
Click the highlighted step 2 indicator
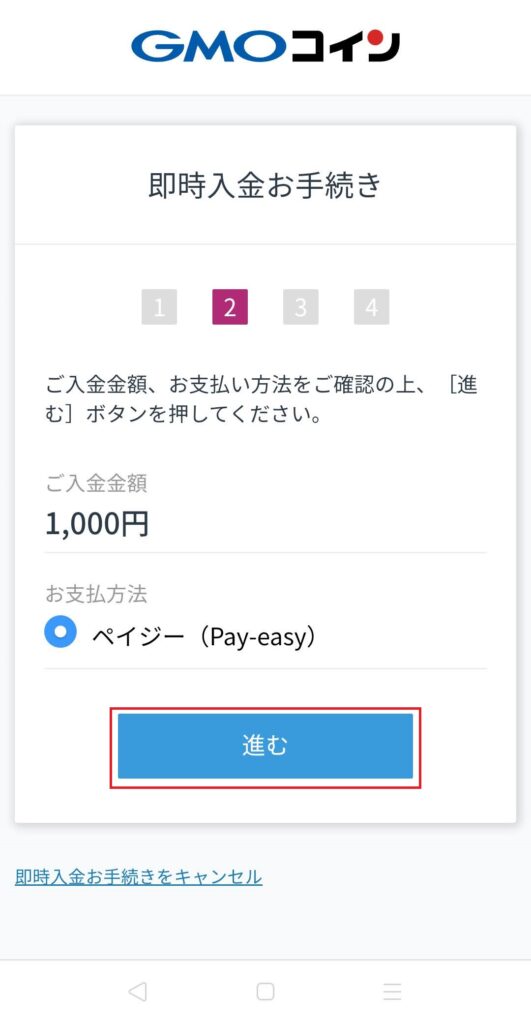[x=230, y=307]
